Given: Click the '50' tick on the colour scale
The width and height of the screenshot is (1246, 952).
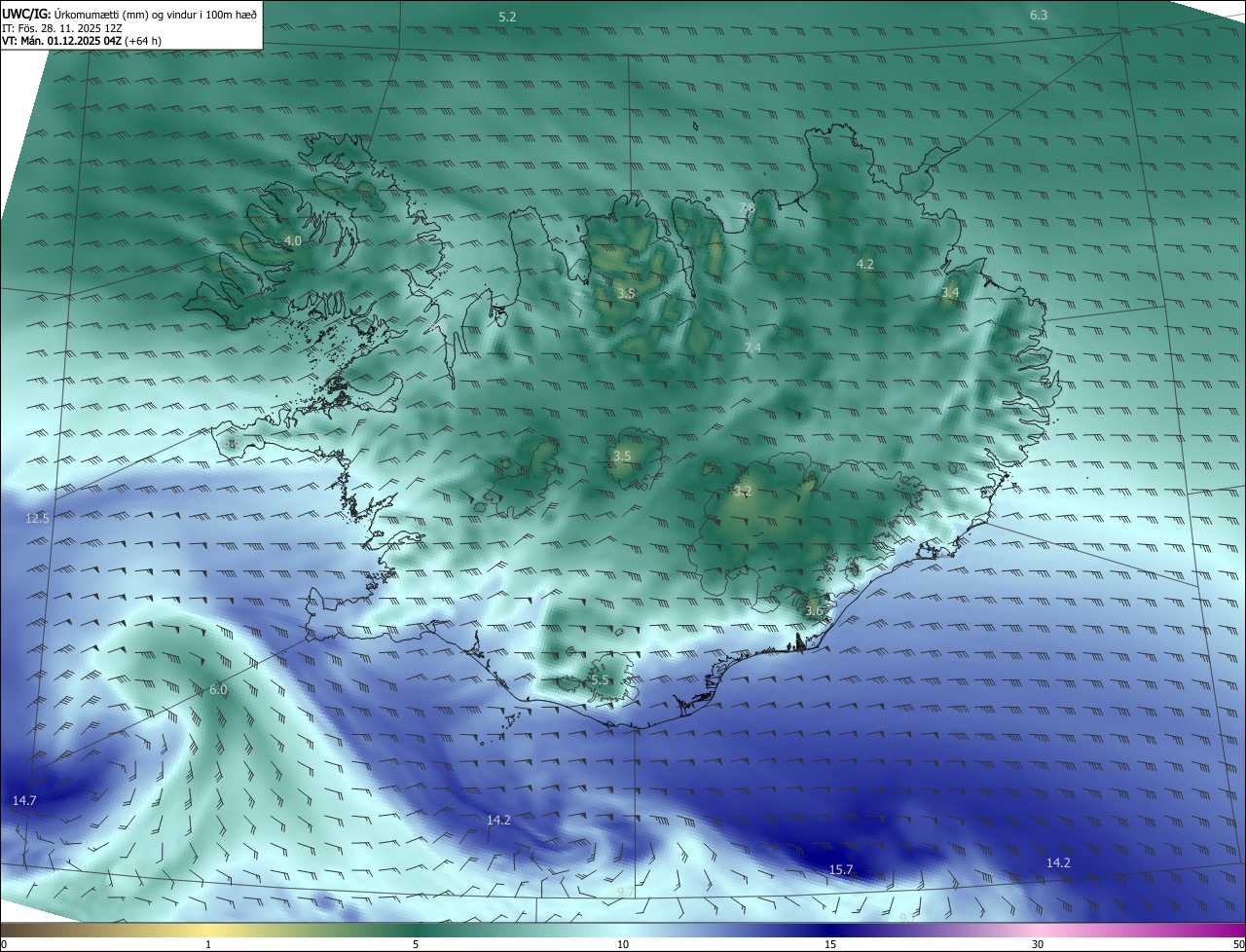Looking at the screenshot, I should tap(1238, 944).
